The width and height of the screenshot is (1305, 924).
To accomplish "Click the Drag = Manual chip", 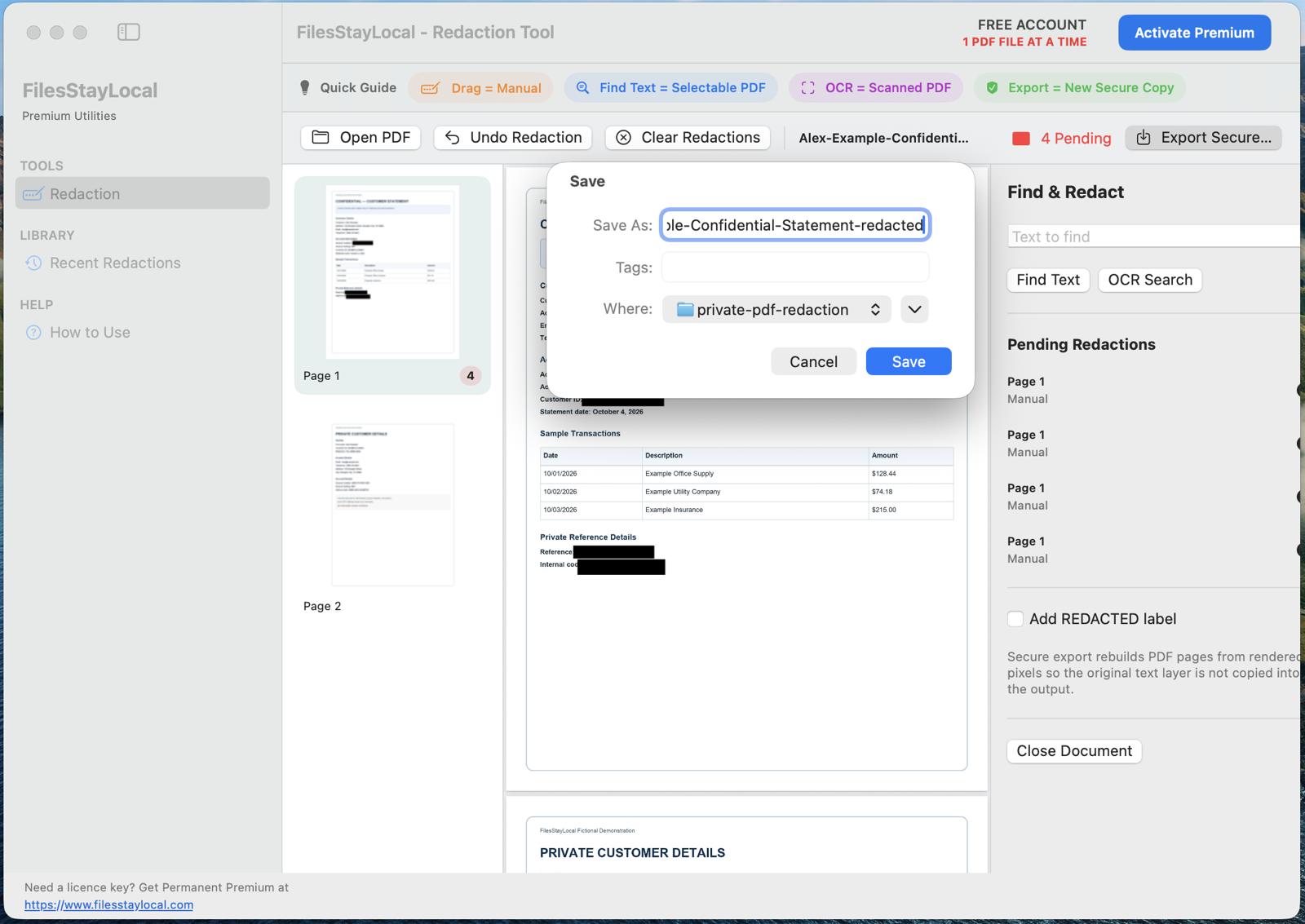I will point(480,88).
